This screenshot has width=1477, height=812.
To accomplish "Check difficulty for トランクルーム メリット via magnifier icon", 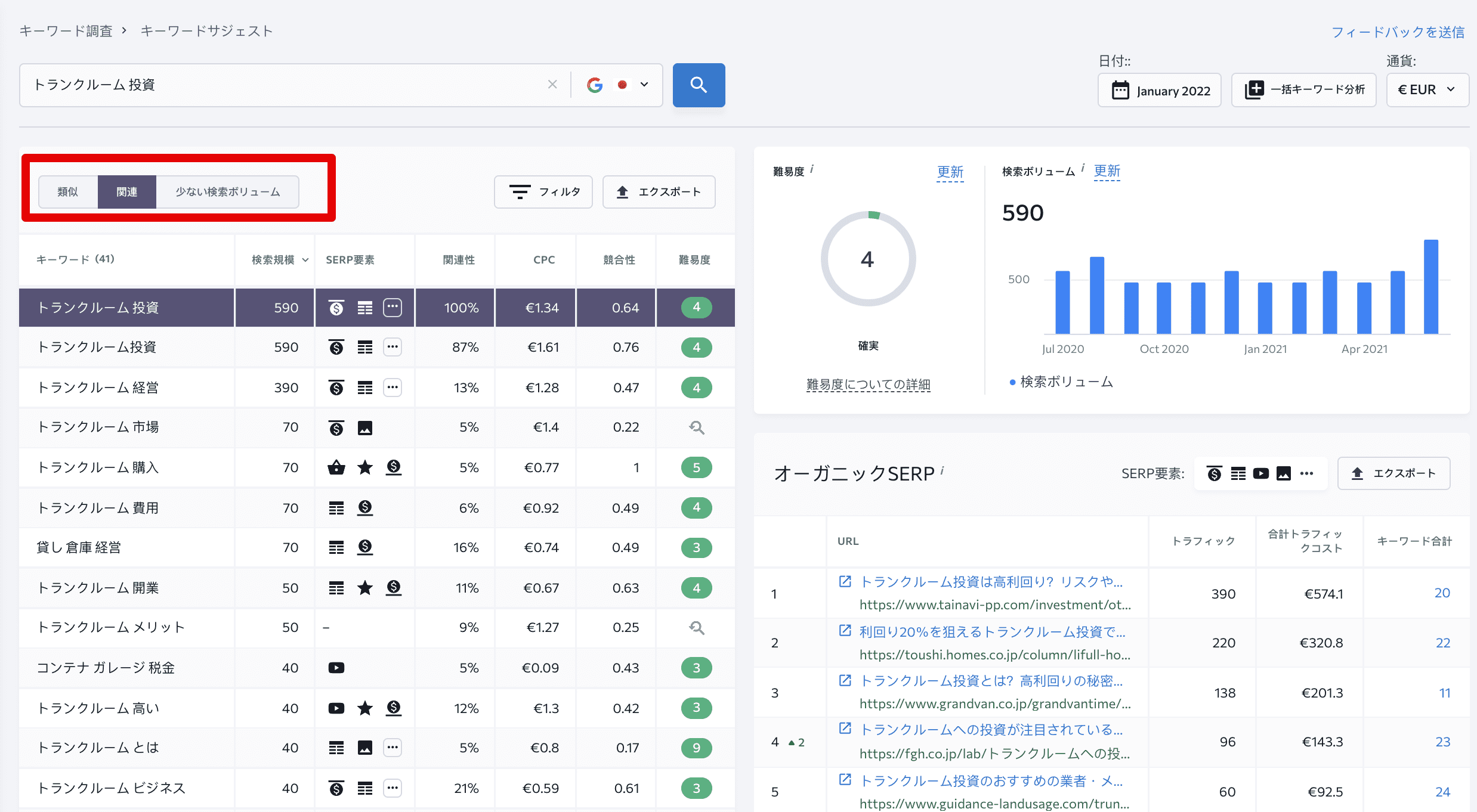I will (697, 627).
